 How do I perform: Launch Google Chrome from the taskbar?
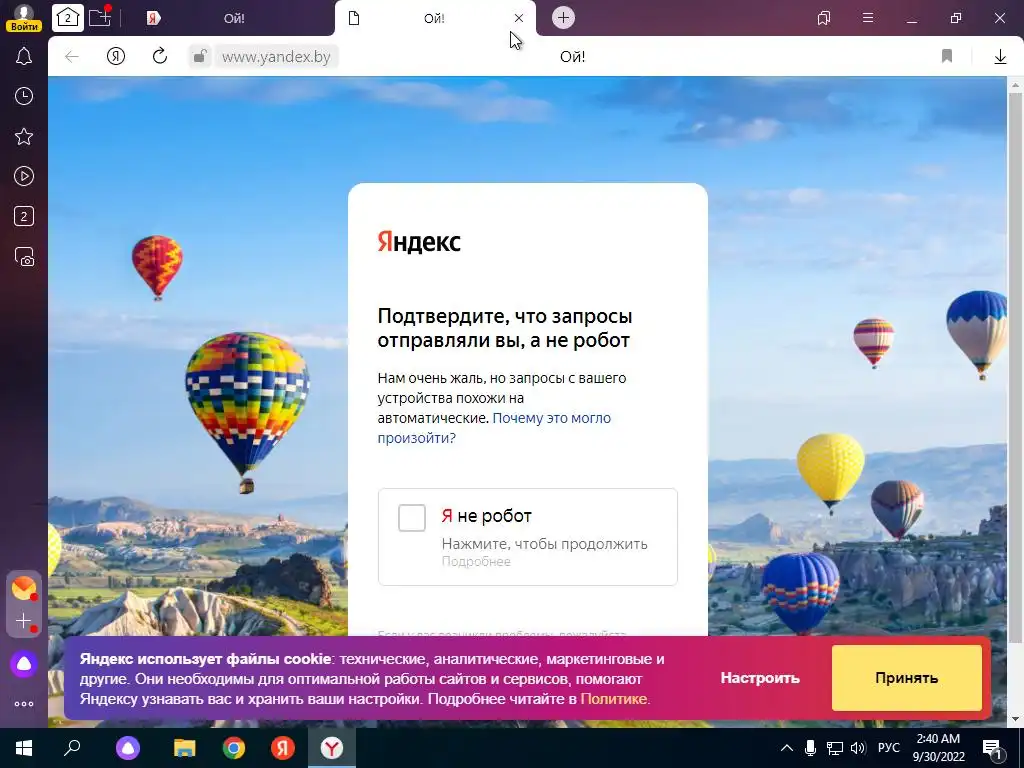click(234, 748)
